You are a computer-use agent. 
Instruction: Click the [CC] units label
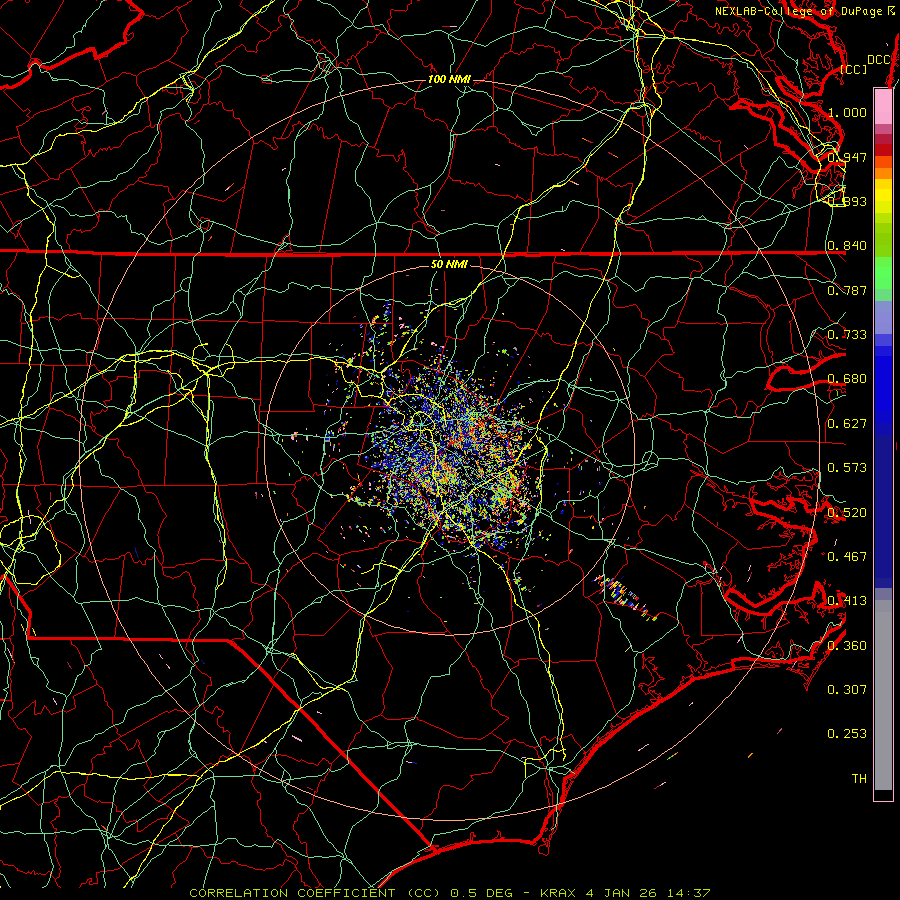[x=854, y=69]
